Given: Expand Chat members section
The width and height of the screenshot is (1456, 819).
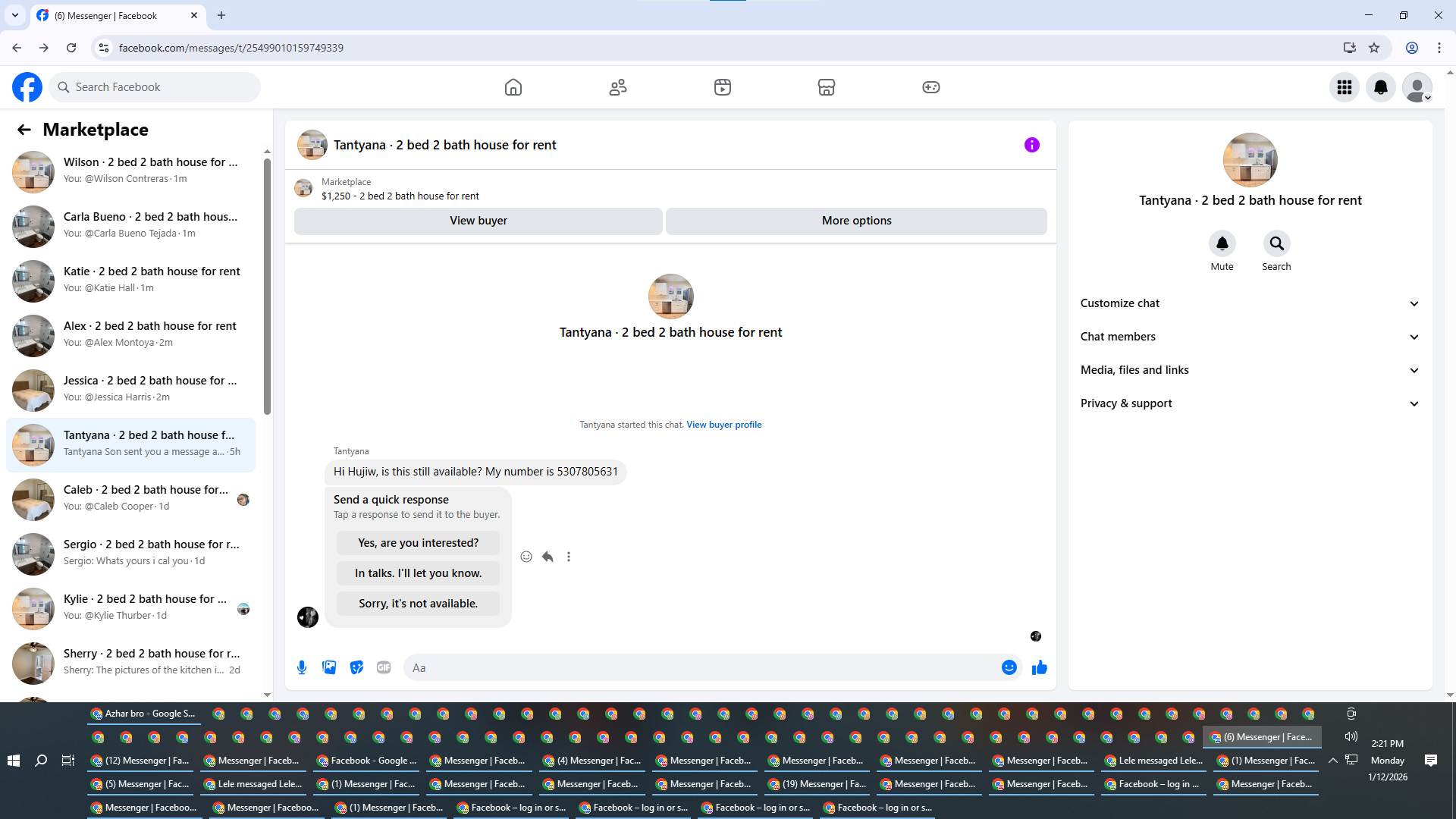Looking at the screenshot, I should (1249, 337).
